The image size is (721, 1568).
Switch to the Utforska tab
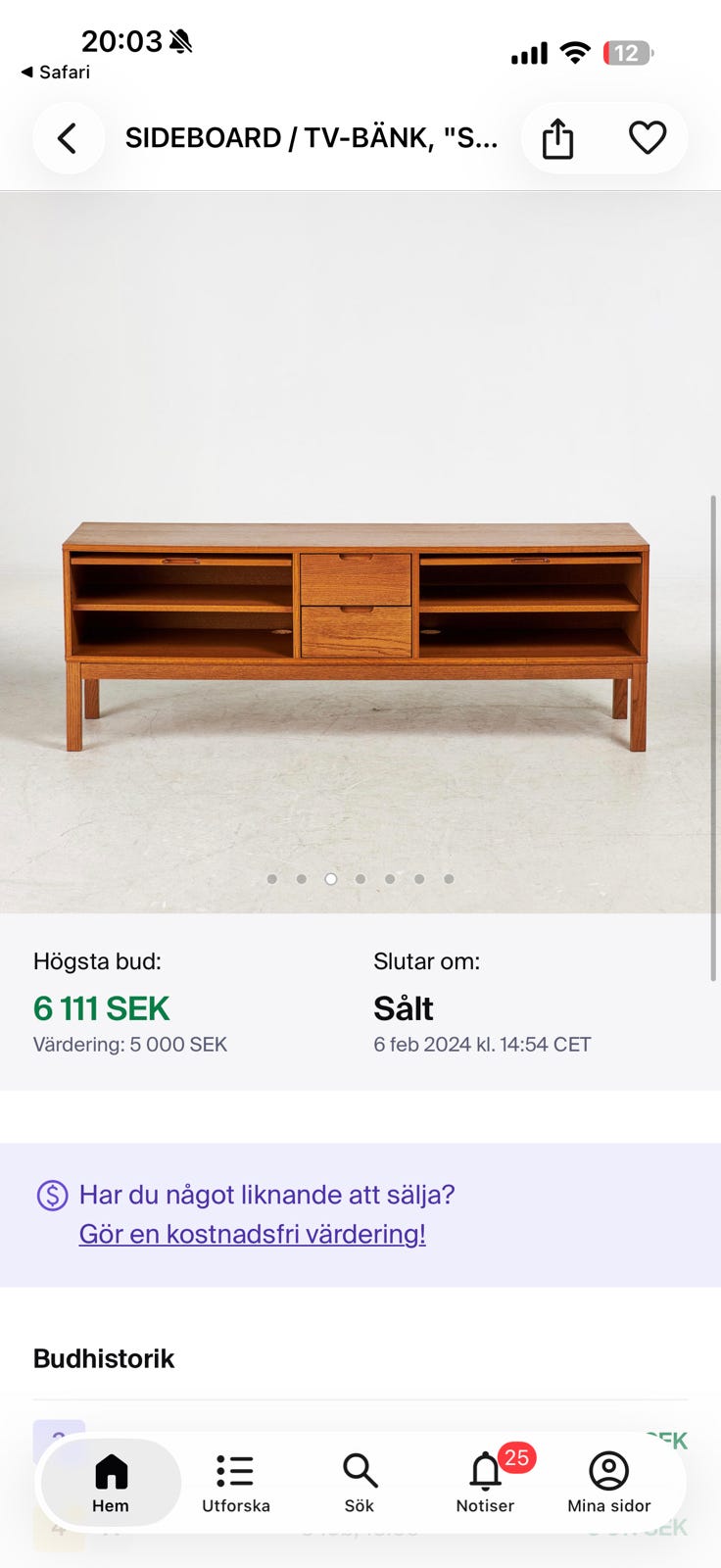[236, 1483]
